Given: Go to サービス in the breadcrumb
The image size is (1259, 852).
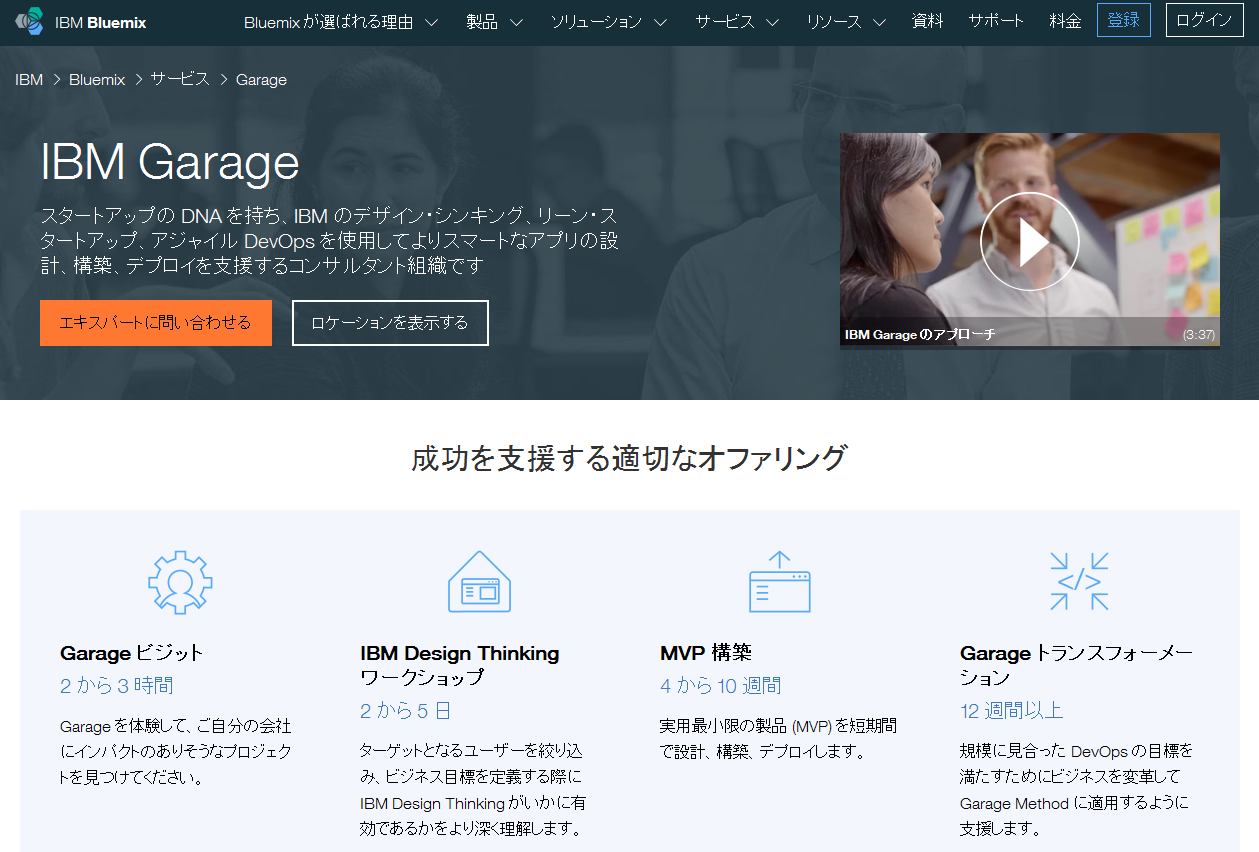Looking at the screenshot, I should 180,80.
